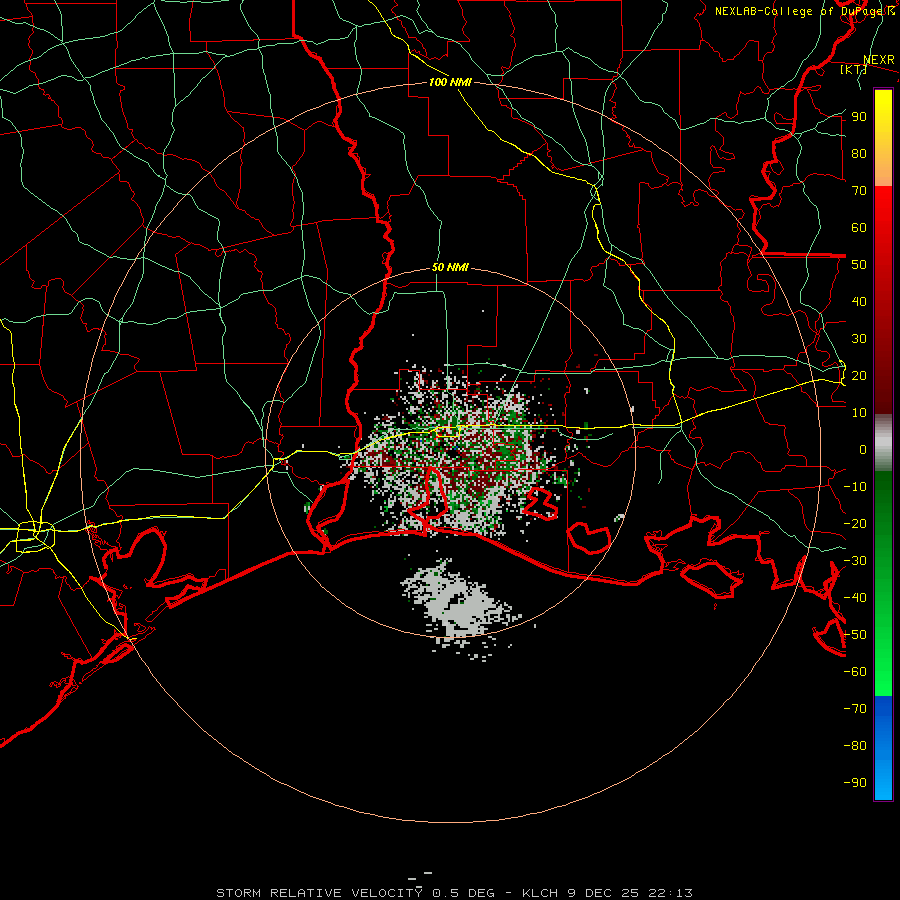Select the 0 value on the velocity scale

pyautogui.click(x=863, y=450)
